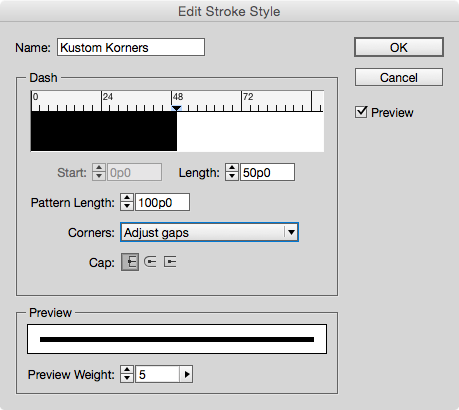Click into the Name text field
The width and height of the screenshot is (459, 410).
(131, 47)
